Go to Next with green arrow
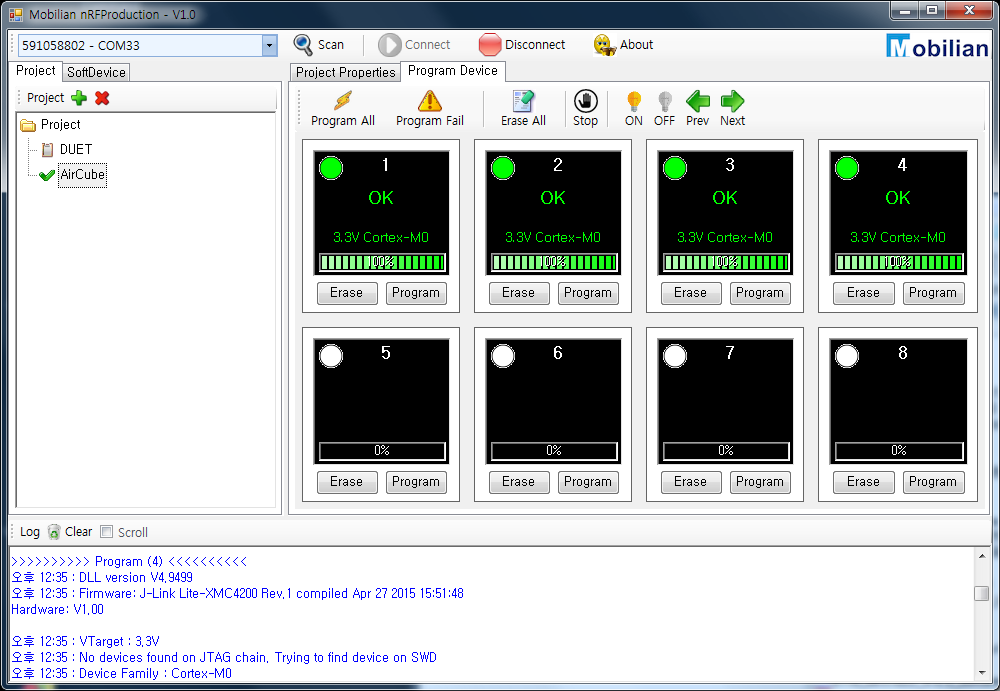 click(x=732, y=101)
